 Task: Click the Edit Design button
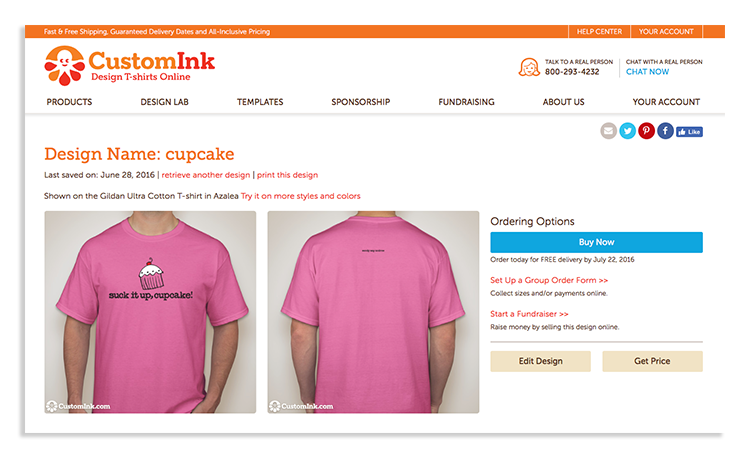(540, 361)
